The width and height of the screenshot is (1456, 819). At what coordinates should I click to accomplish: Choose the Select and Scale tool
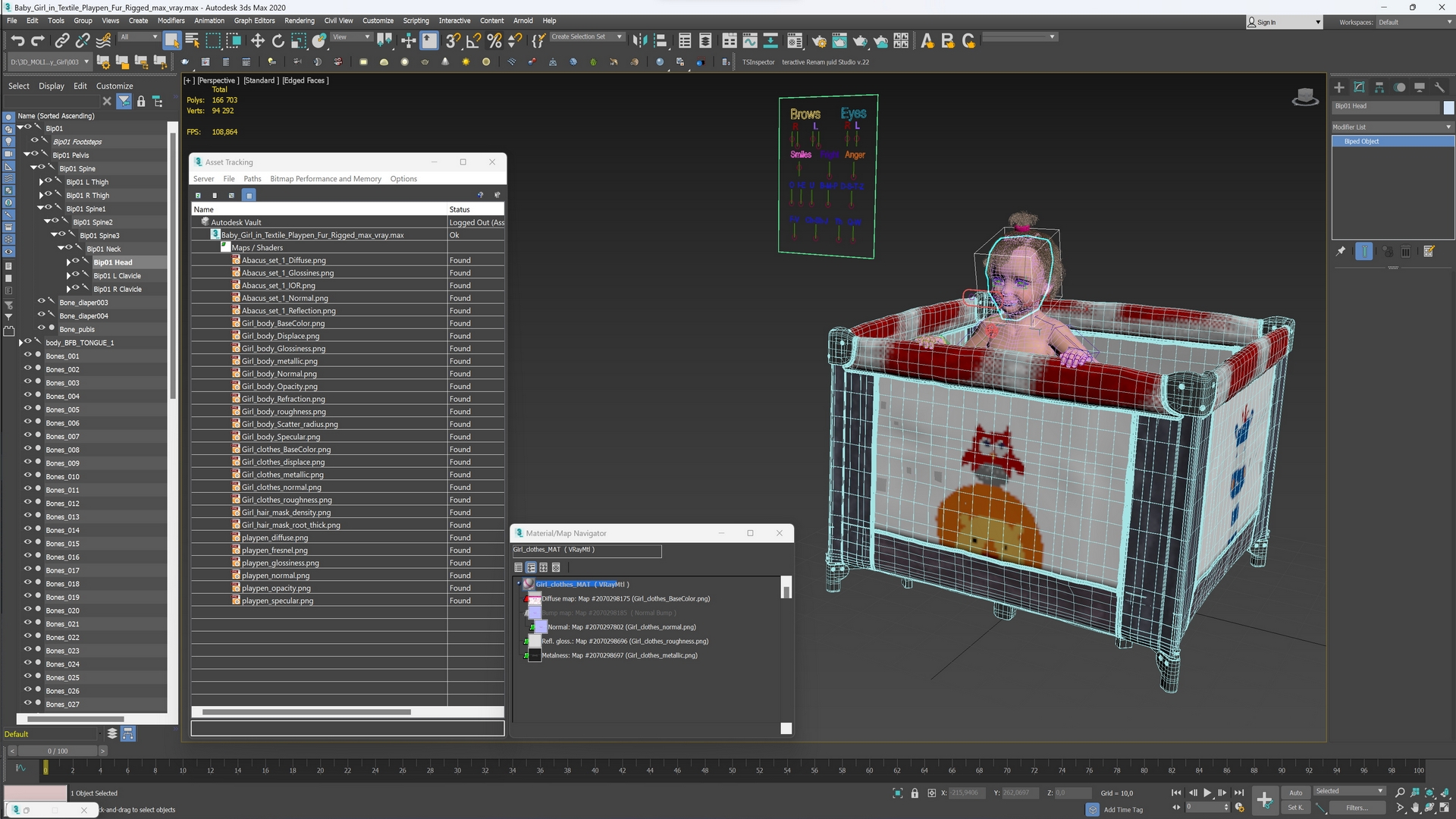299,41
